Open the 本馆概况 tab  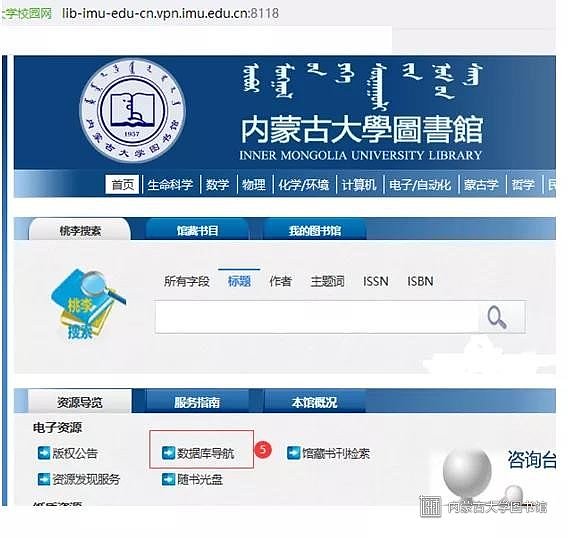tap(314, 401)
